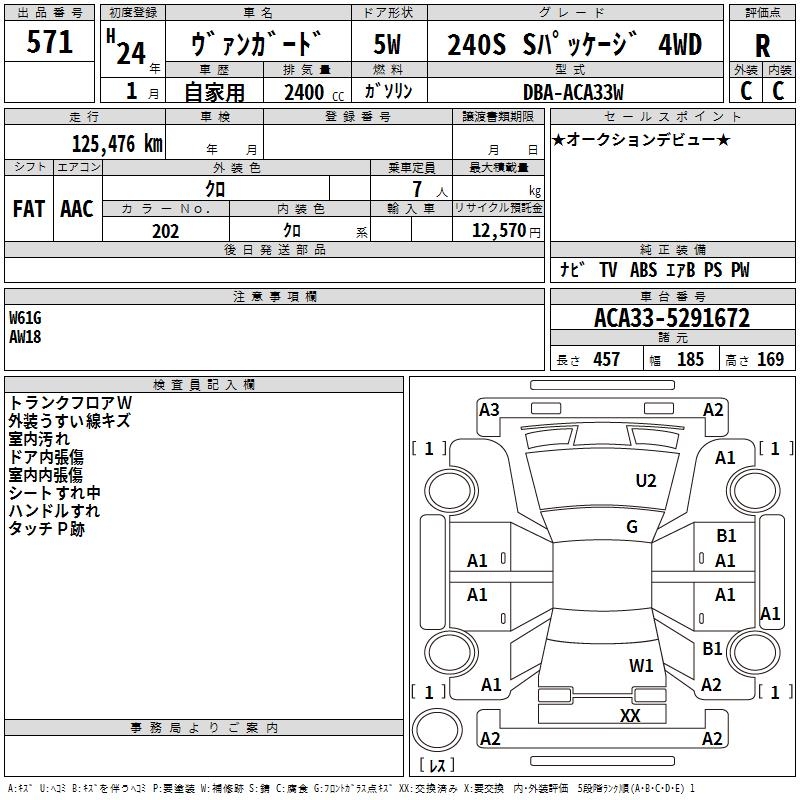Click the A3 mark on front bumper
800x800 pixels.
tap(489, 410)
